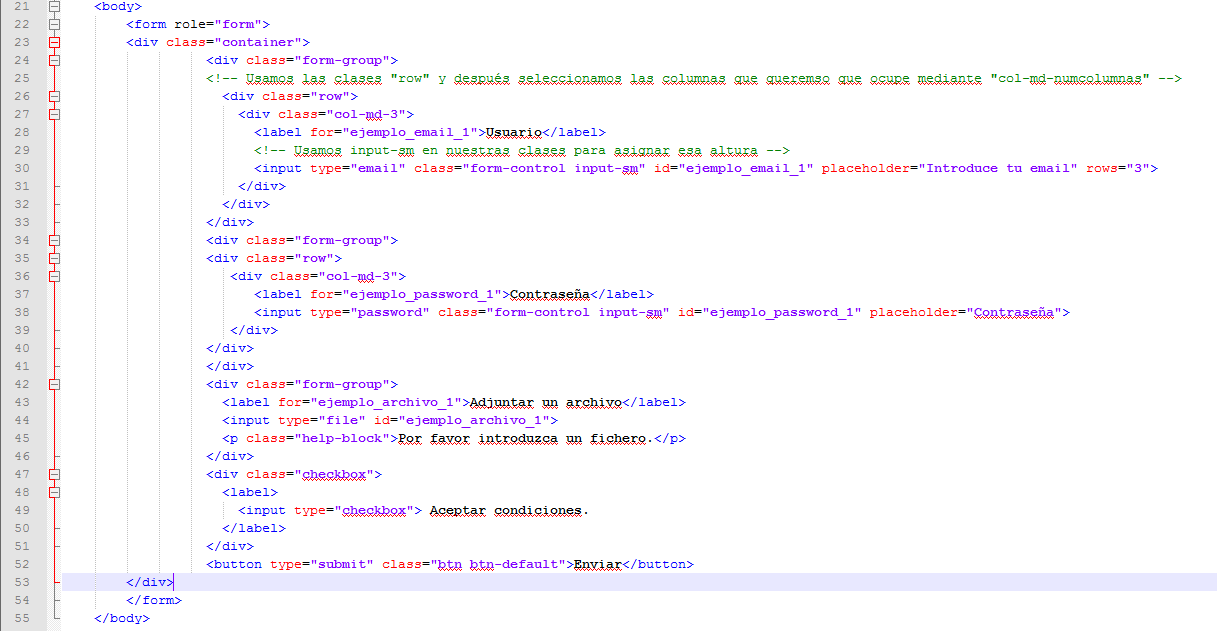Click the class value "help-block"
The height and width of the screenshot is (631, 1217).
point(342,438)
